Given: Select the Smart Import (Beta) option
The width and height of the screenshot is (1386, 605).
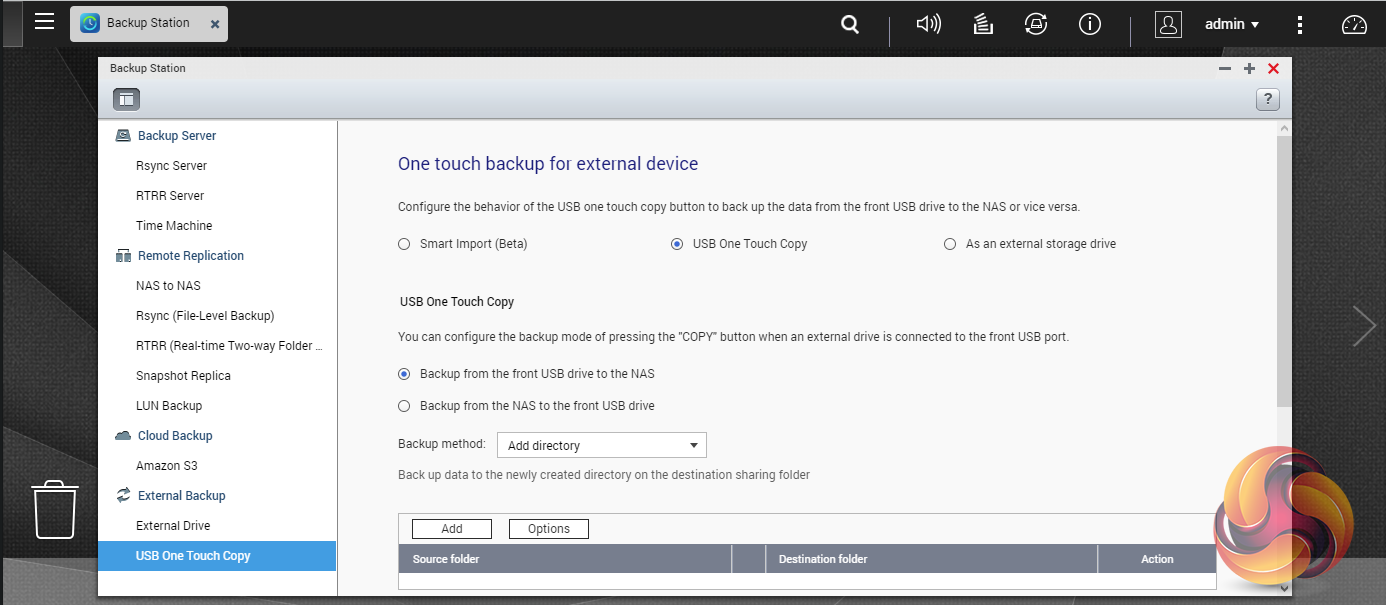Looking at the screenshot, I should (404, 244).
